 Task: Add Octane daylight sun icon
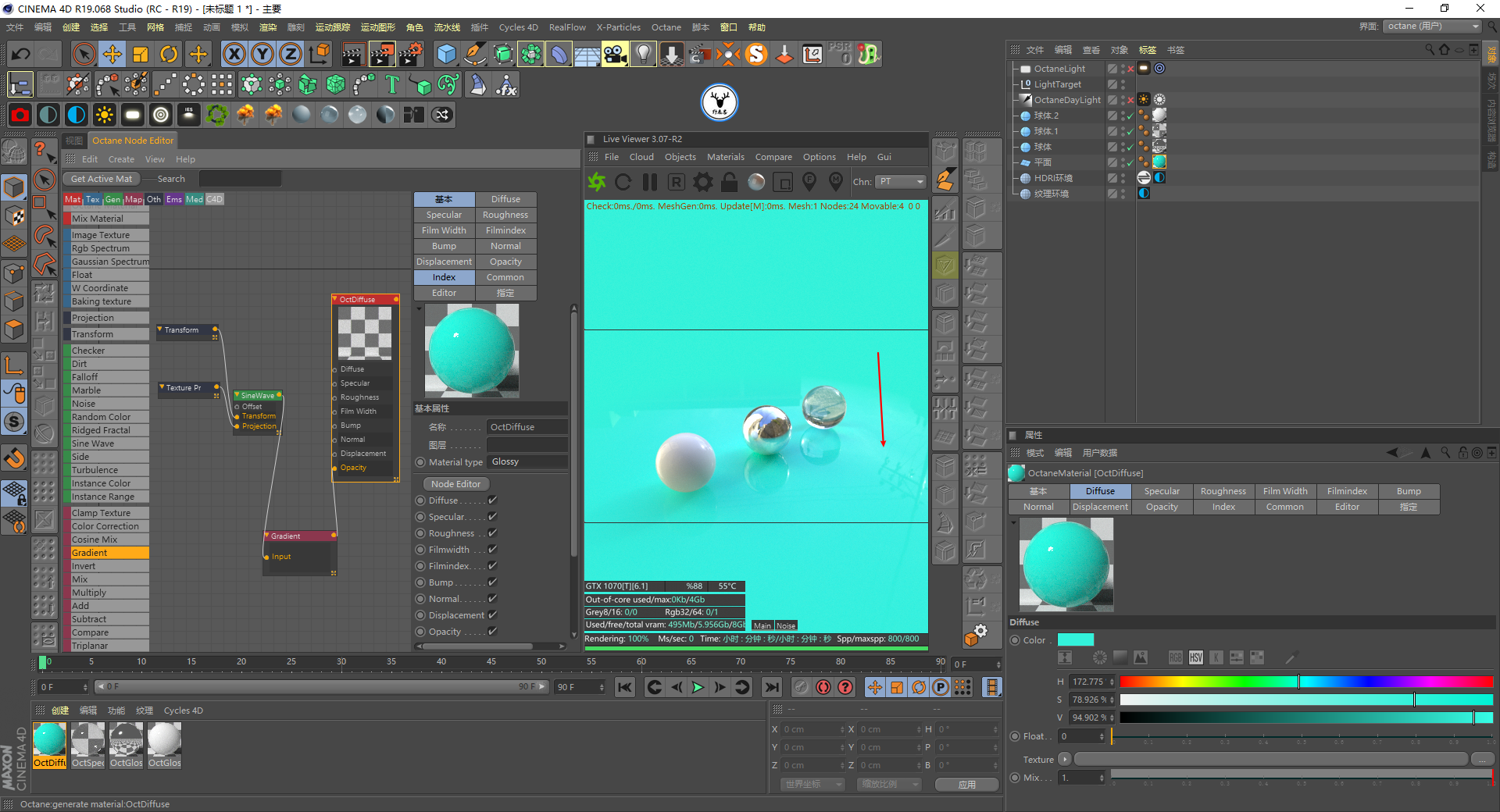[x=104, y=115]
